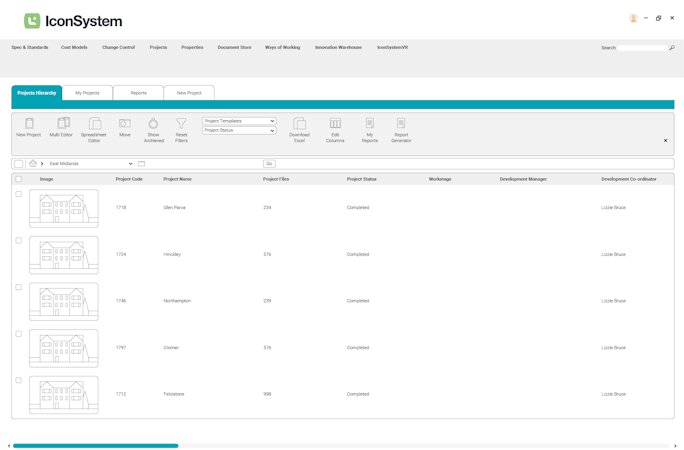684x450 pixels.
Task: Click the scroll right arrow
Action: [675, 446]
